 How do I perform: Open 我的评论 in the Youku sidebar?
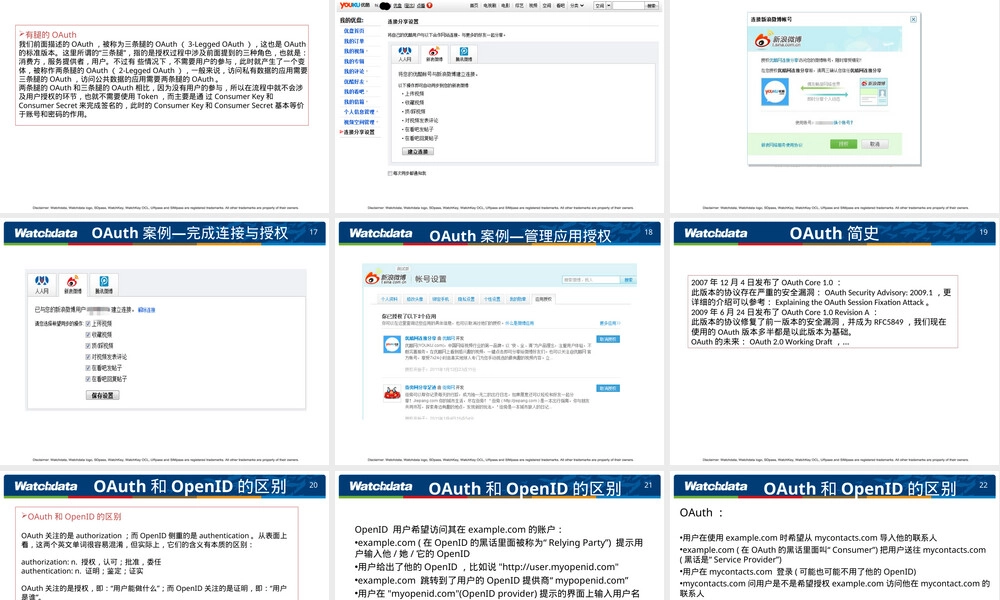354,71
